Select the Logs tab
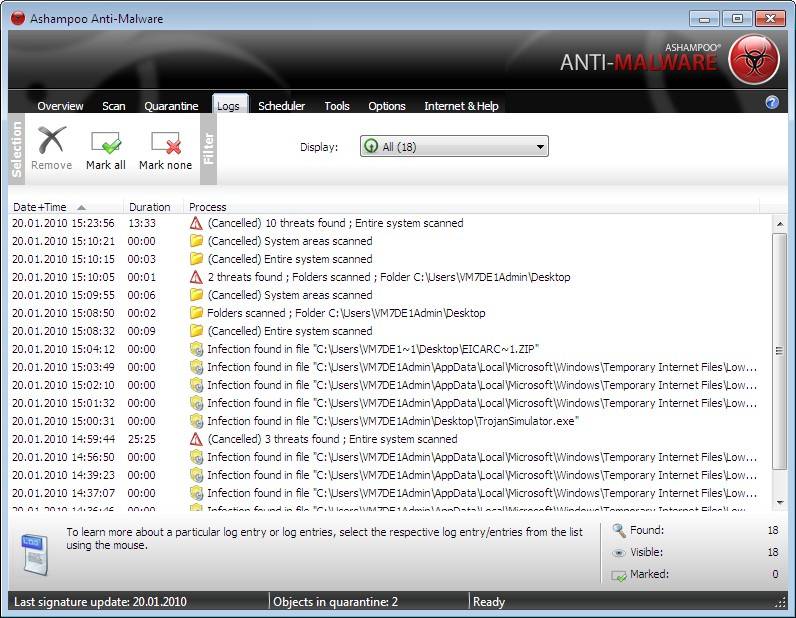Screen dimensions: 796x618 [228, 106]
